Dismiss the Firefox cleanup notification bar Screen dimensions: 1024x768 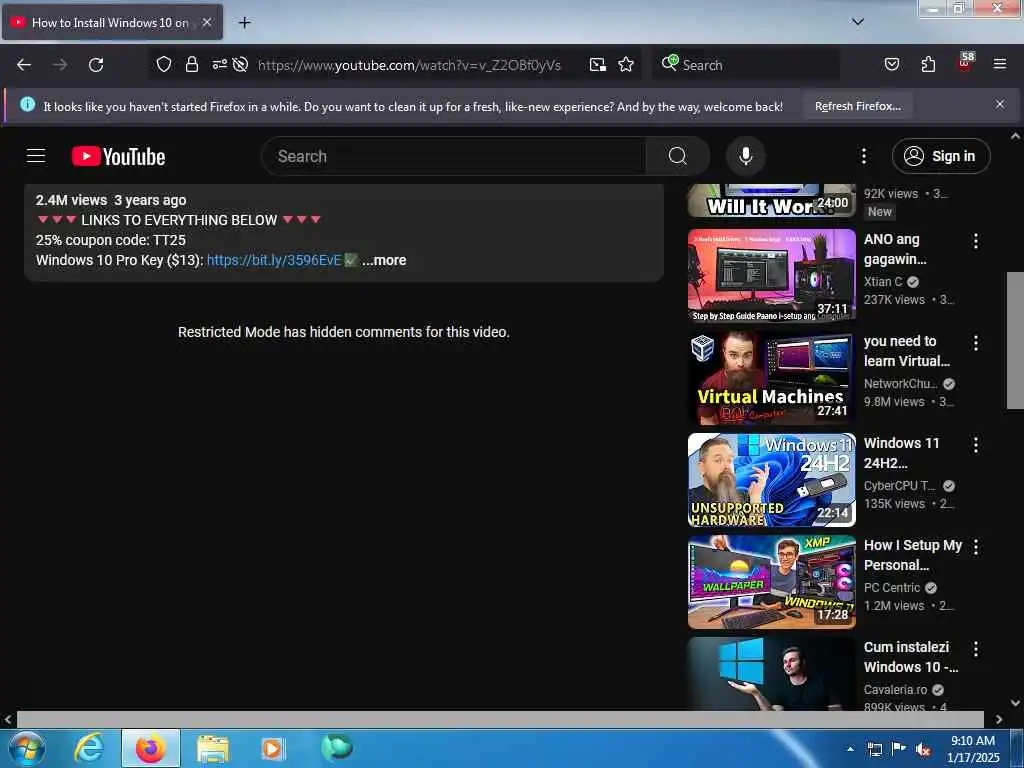coord(999,104)
